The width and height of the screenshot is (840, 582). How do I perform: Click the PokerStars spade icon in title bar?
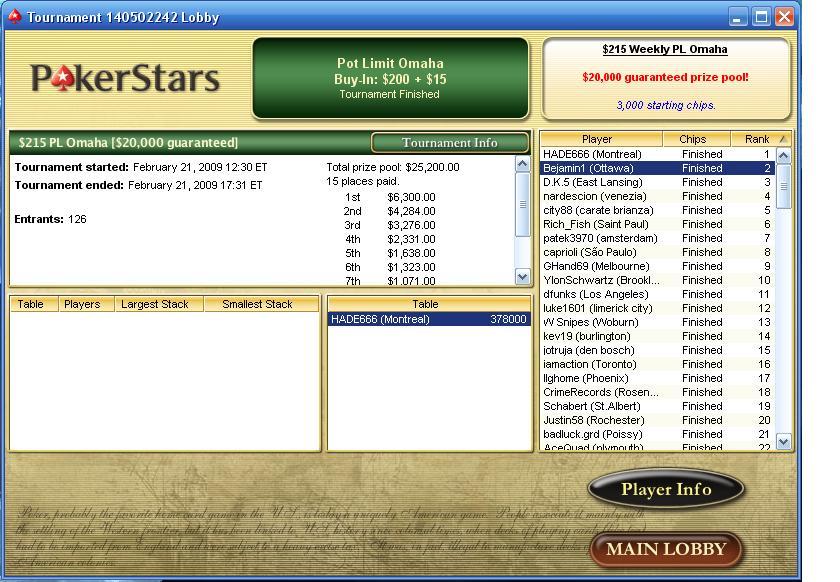(14, 17)
